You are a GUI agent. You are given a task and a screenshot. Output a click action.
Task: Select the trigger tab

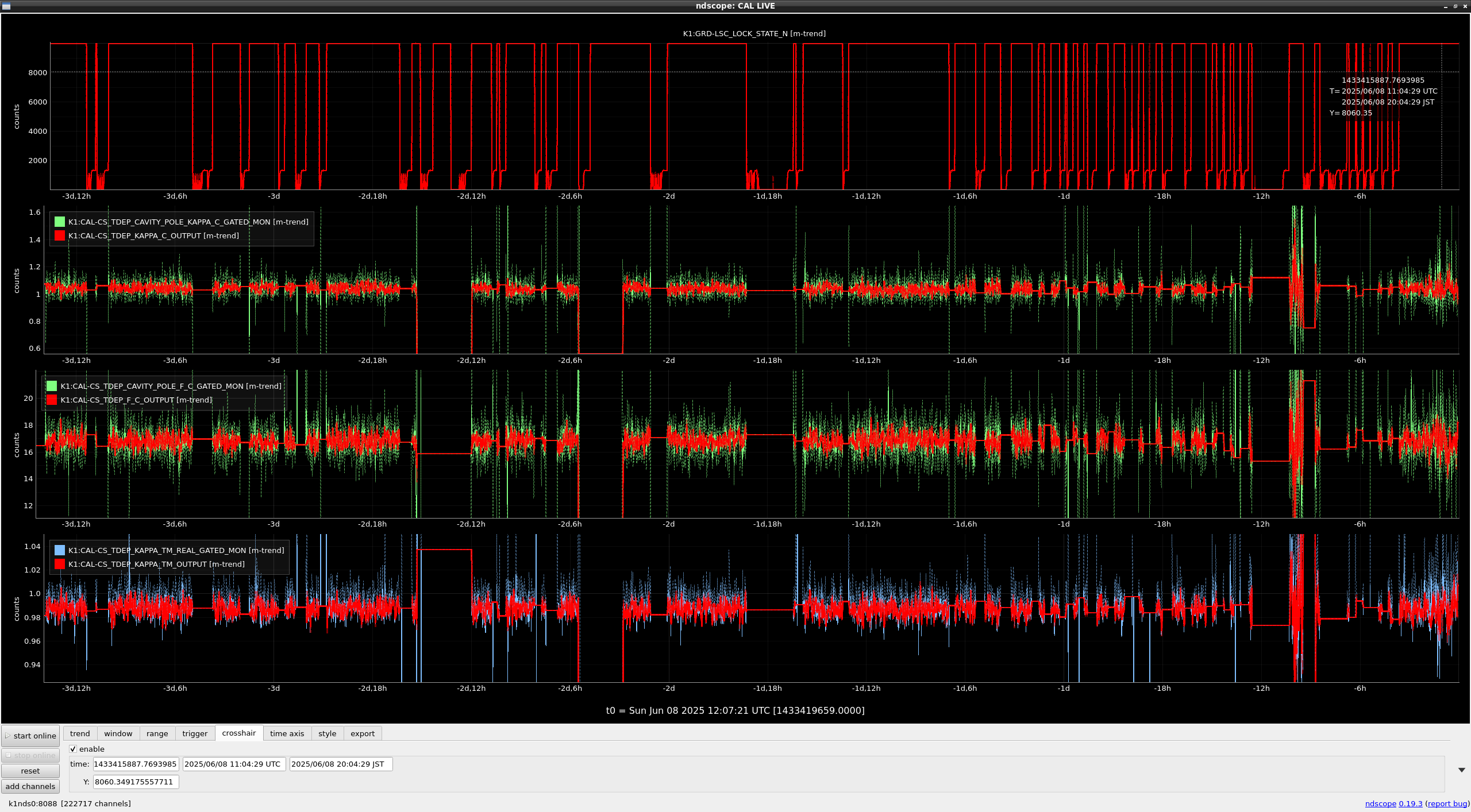coord(195,733)
